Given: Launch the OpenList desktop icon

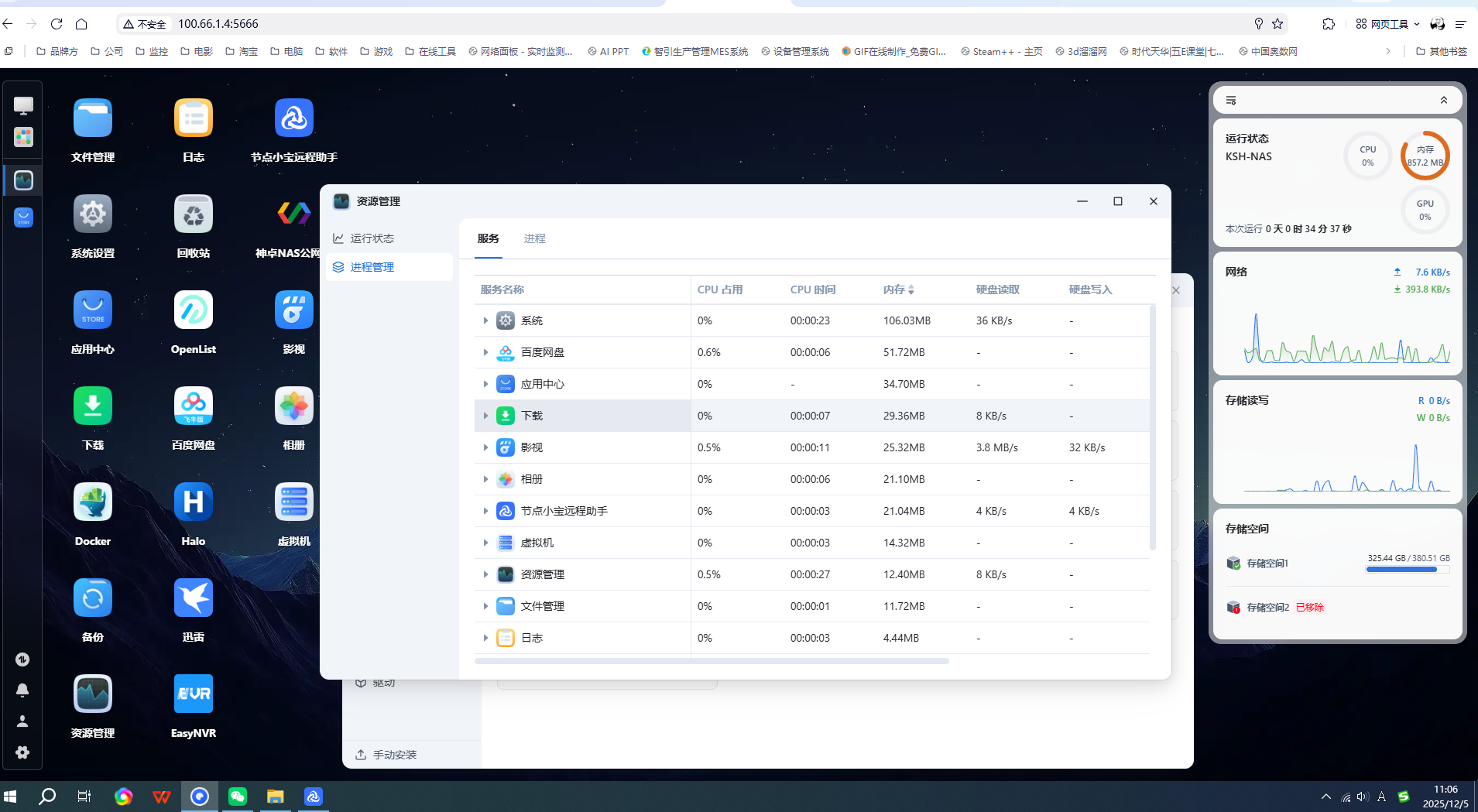Looking at the screenshot, I should 194,310.
